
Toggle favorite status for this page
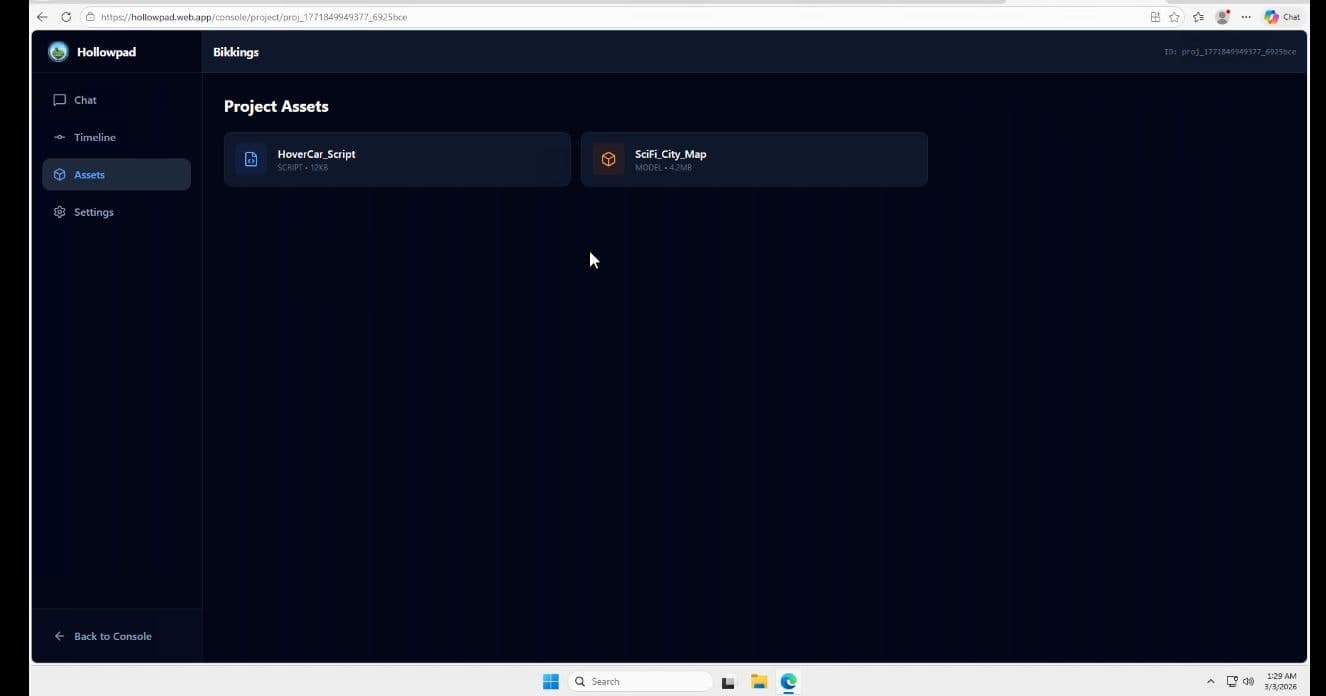tap(1174, 16)
